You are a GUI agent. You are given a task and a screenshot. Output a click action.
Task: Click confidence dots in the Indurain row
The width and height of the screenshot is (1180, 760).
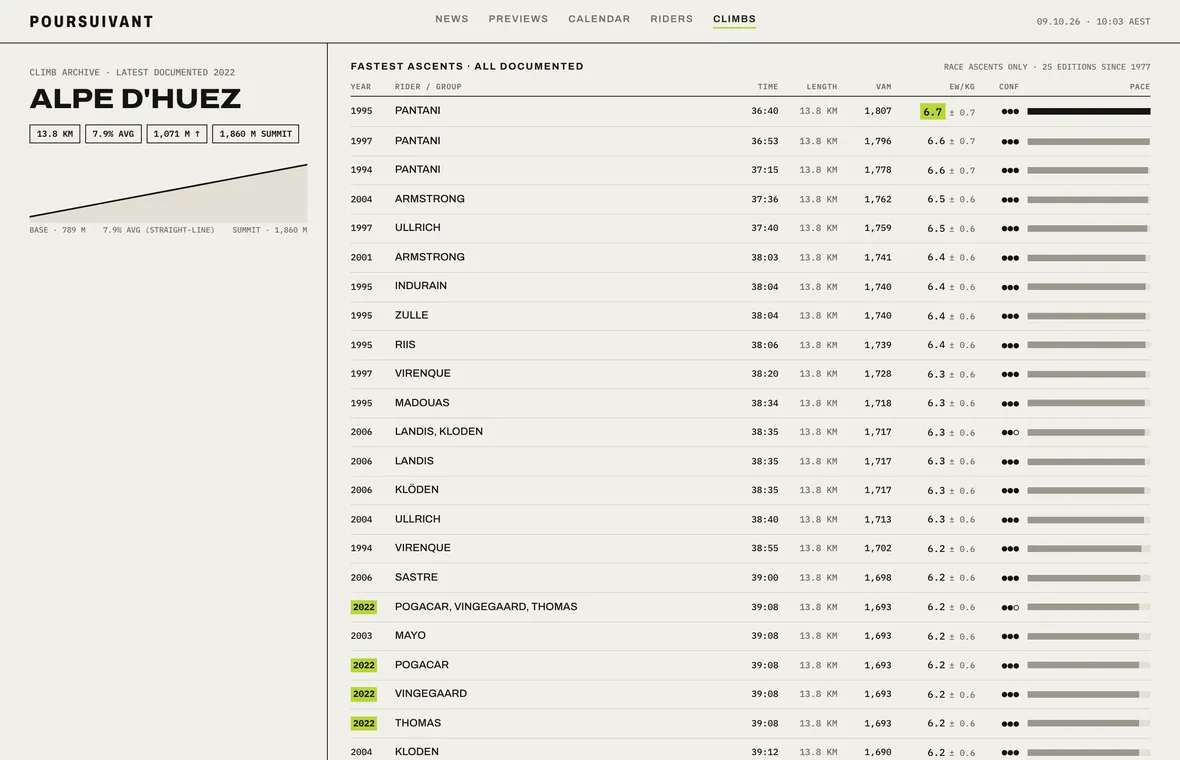coord(1010,287)
